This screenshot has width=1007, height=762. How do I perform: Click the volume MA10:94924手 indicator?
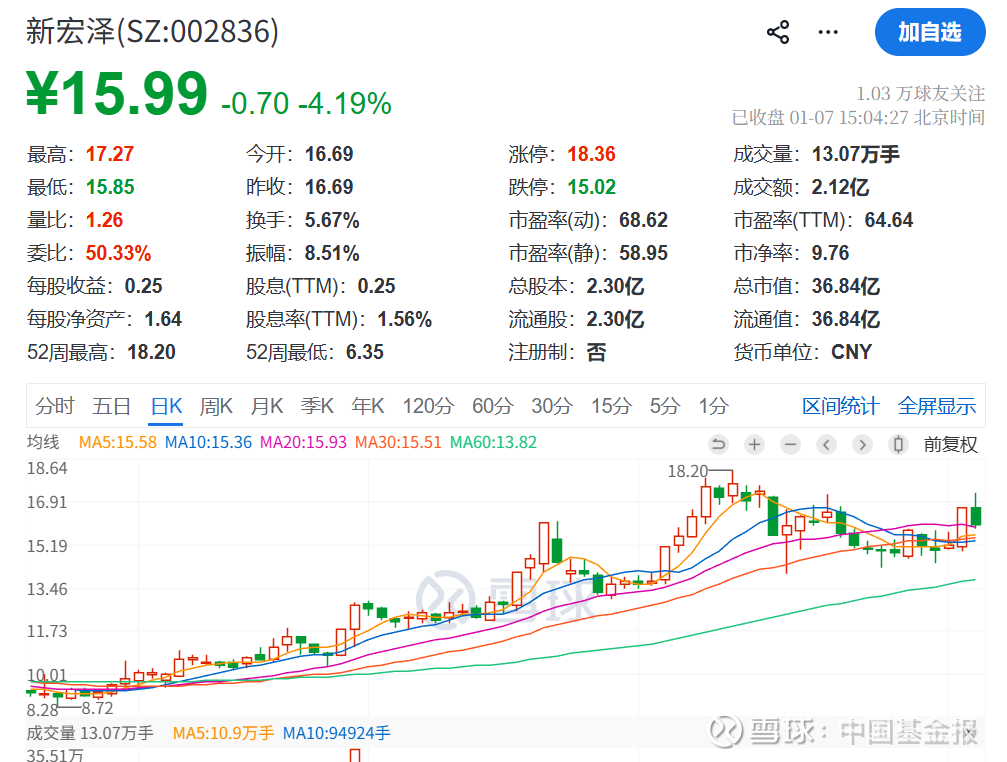[x=337, y=733]
